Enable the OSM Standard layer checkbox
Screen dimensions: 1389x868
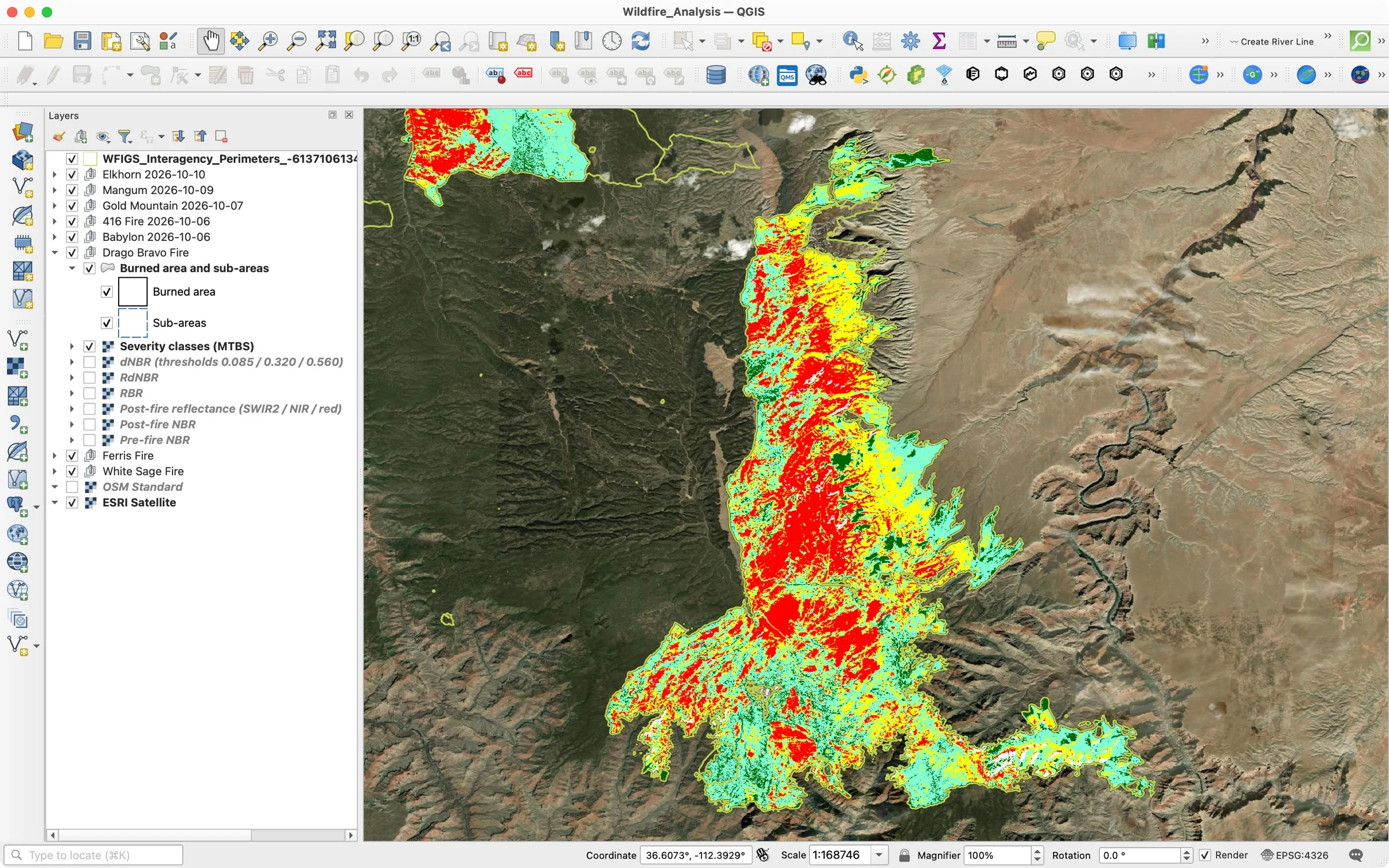coord(72,487)
